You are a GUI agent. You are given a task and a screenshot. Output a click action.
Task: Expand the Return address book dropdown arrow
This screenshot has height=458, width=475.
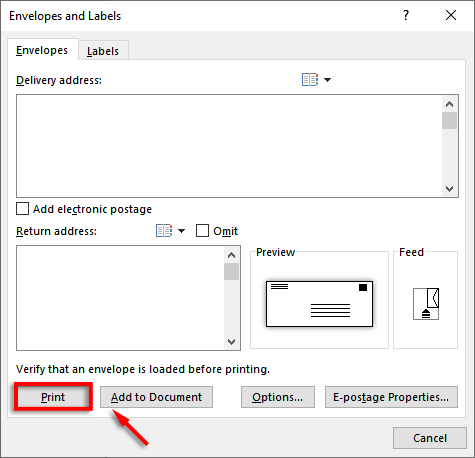[x=181, y=231]
